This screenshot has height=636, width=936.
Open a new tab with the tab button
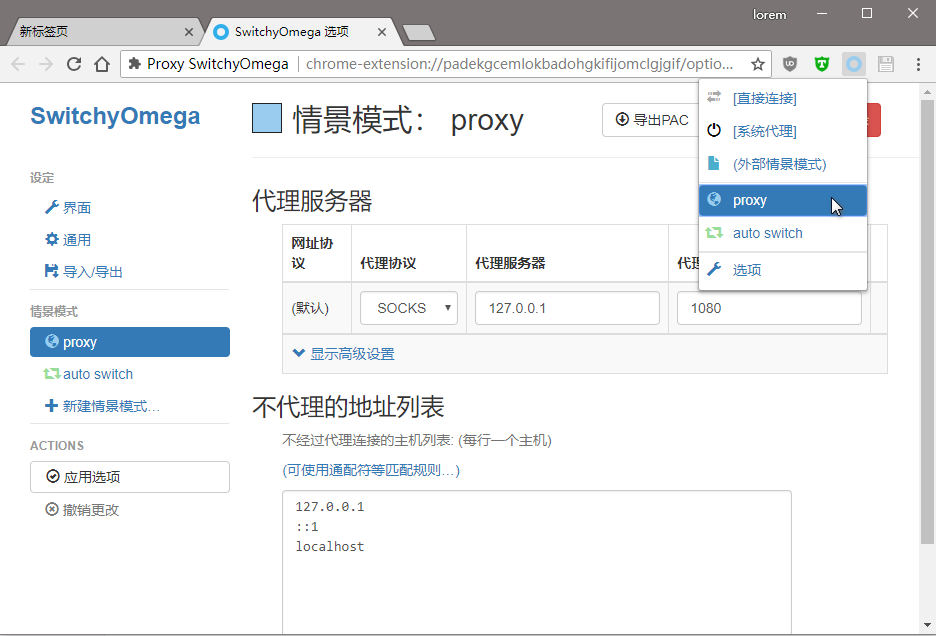(419, 32)
